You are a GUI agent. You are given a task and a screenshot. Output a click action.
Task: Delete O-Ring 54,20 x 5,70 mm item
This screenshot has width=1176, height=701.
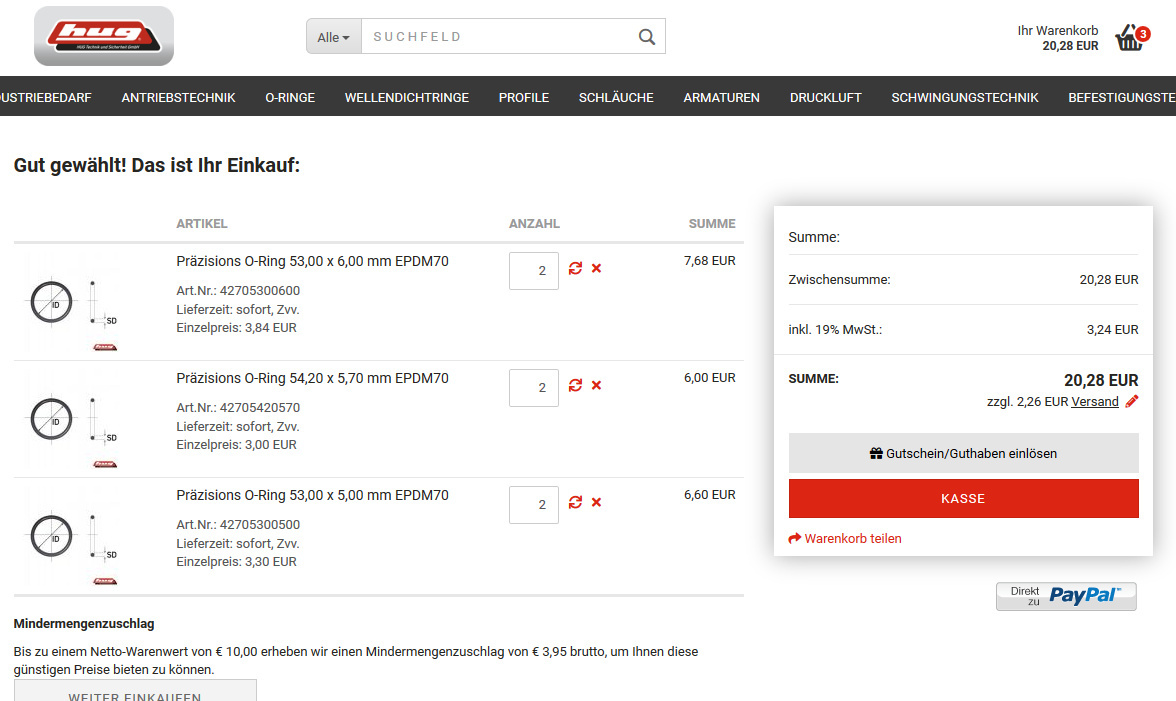tap(596, 385)
